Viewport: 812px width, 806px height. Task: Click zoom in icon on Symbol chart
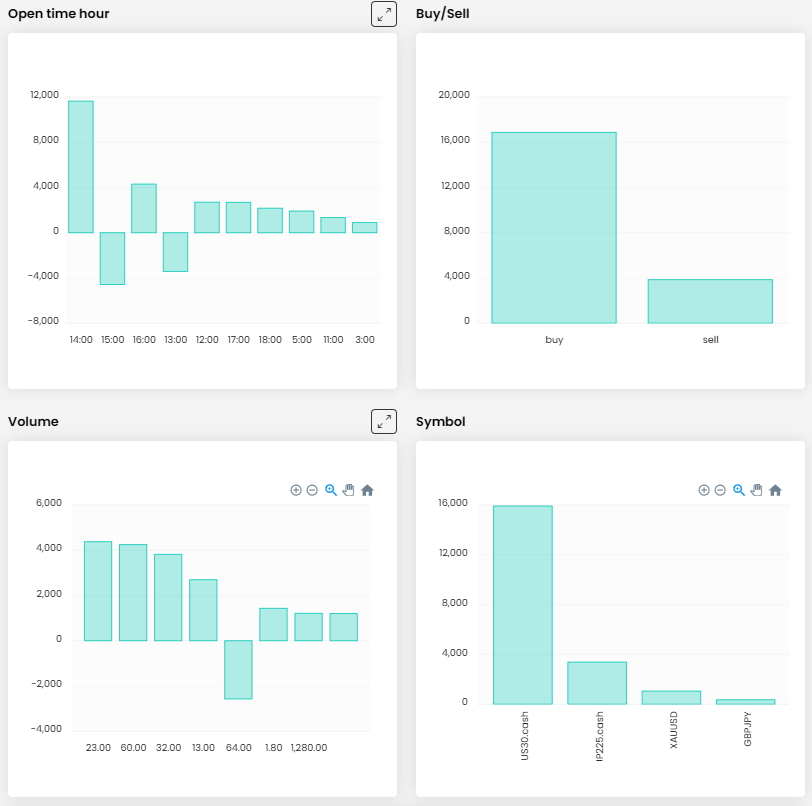coord(704,490)
